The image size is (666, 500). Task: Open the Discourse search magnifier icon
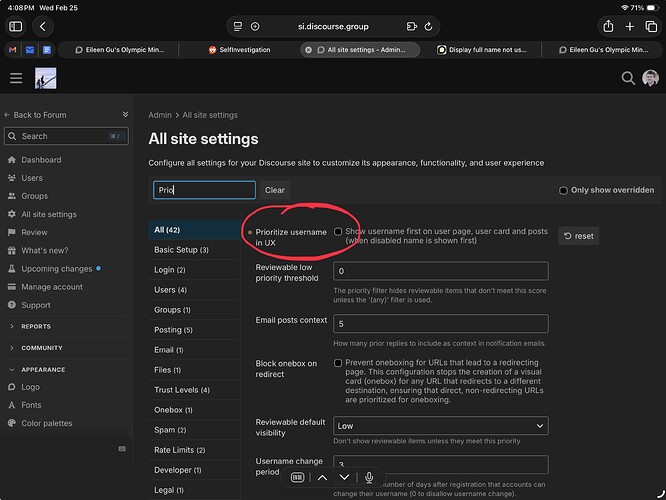point(628,78)
